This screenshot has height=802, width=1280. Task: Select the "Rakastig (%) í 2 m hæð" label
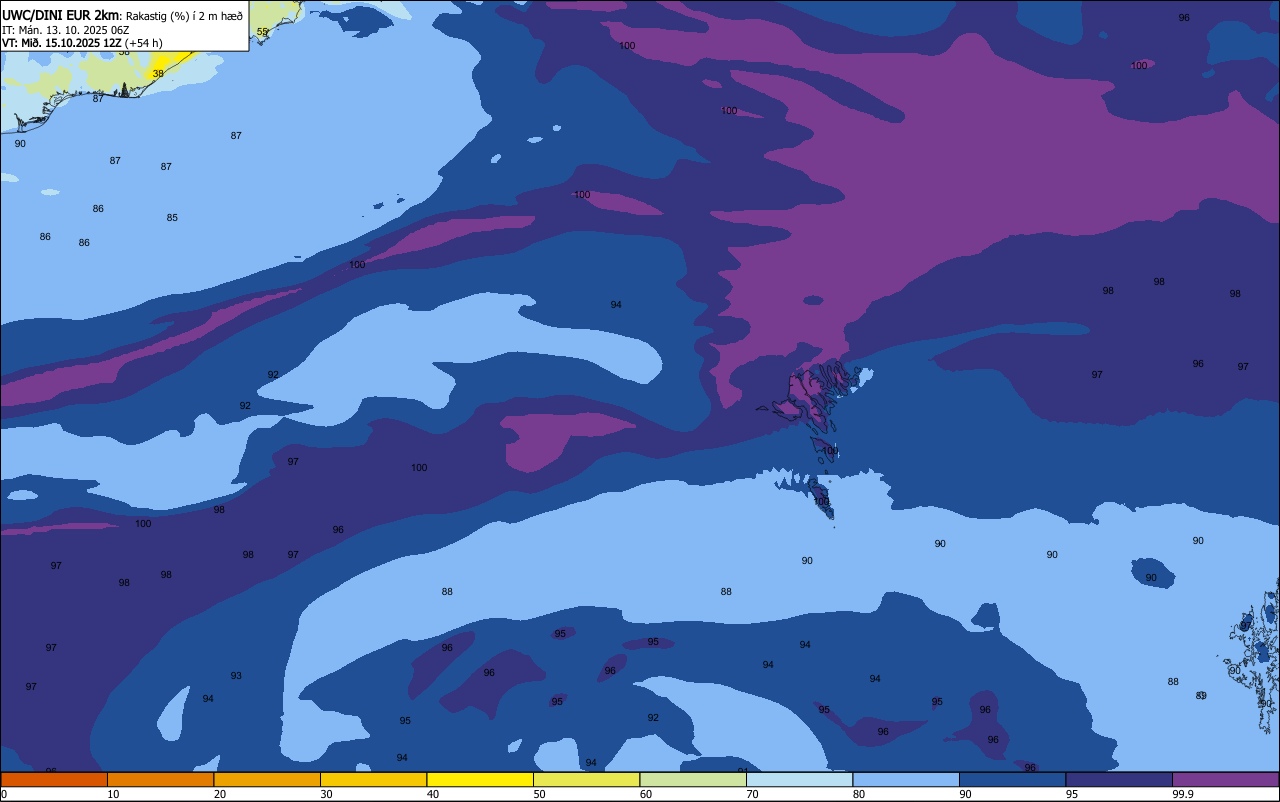[184, 15]
